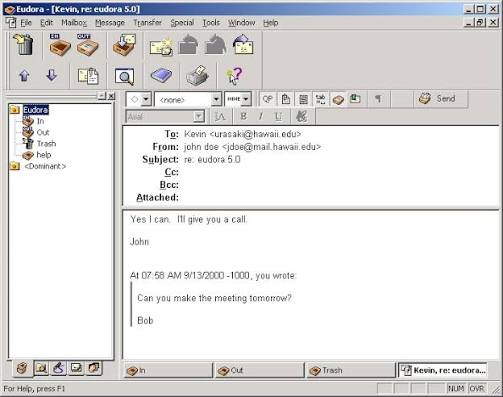Open the signature <none> dropdown

(188, 99)
